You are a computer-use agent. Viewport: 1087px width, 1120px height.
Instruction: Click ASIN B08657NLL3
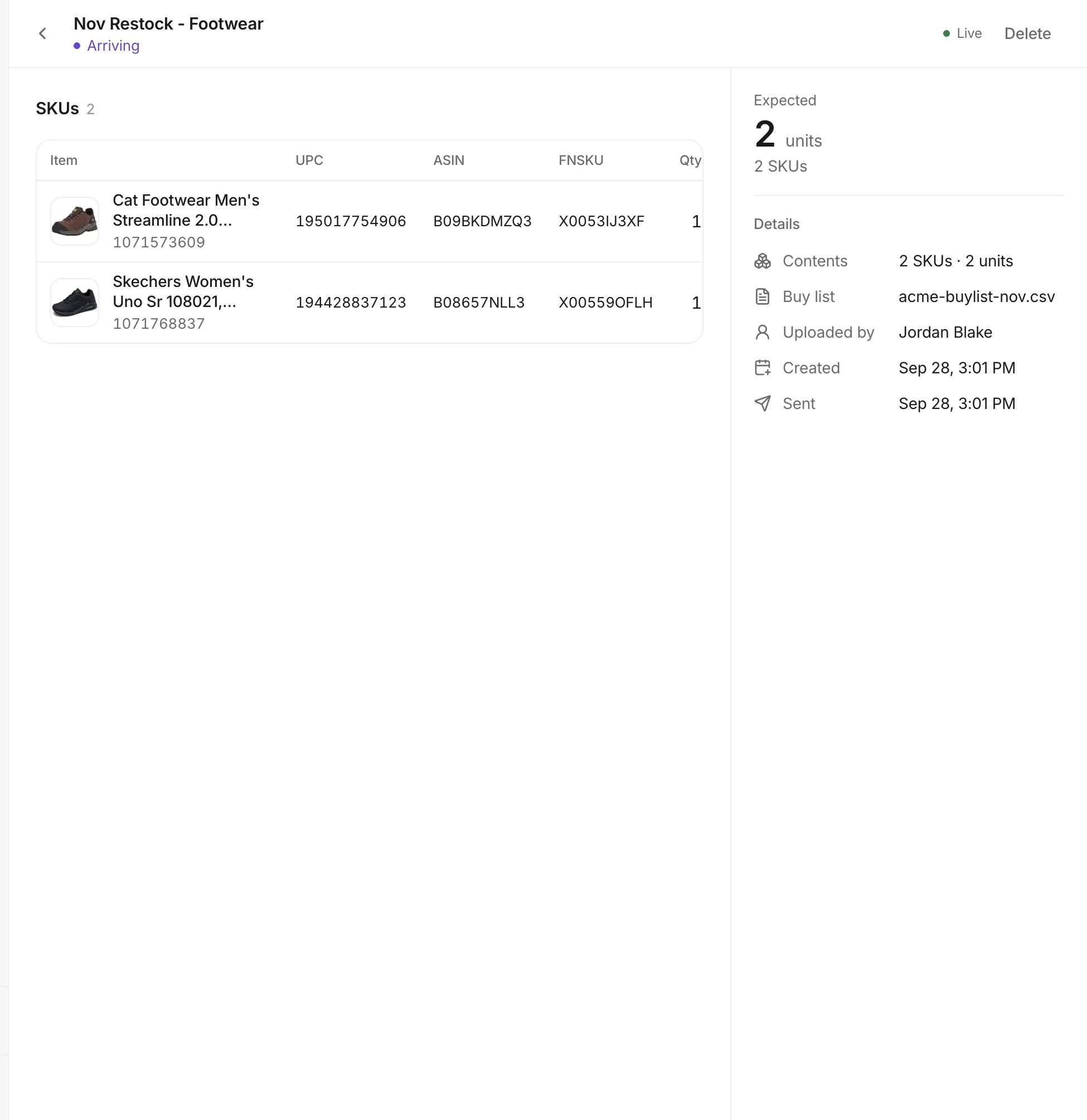click(479, 302)
